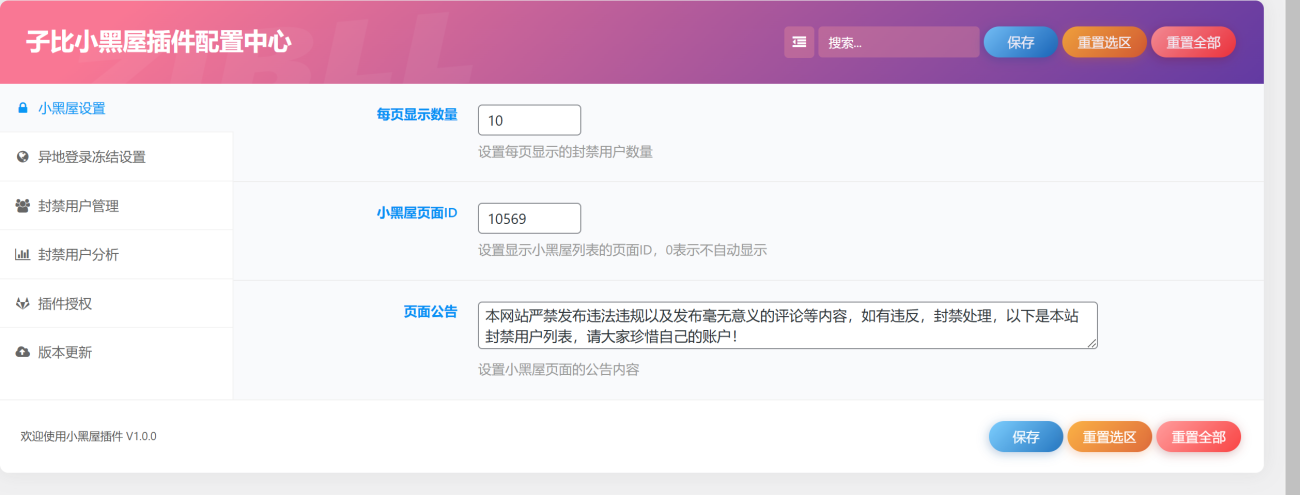Screen dimensions: 1300x495
Task: Switch to 异地登录冻结设置 section
Action: [x=92, y=157]
